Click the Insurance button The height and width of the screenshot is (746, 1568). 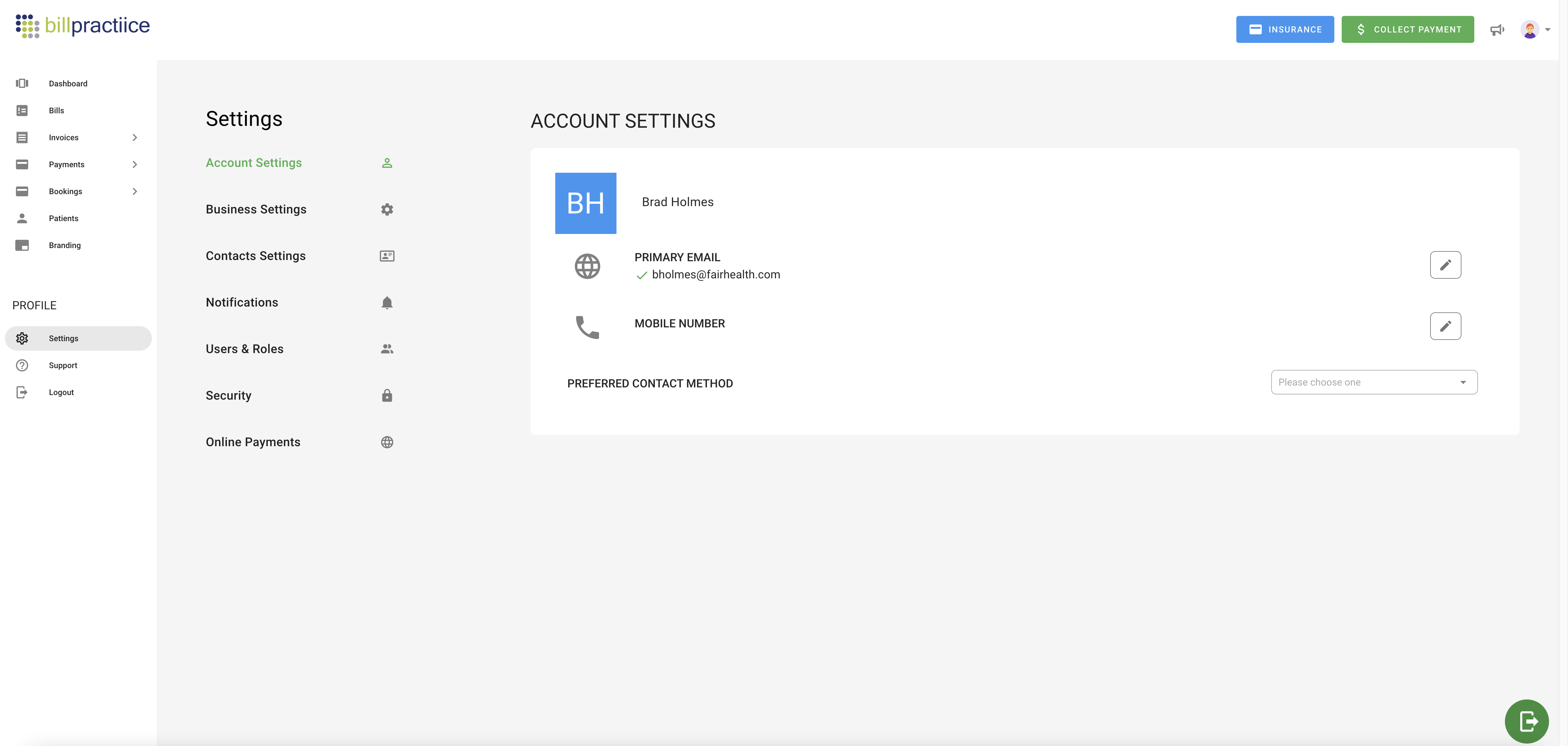pyautogui.click(x=1284, y=29)
